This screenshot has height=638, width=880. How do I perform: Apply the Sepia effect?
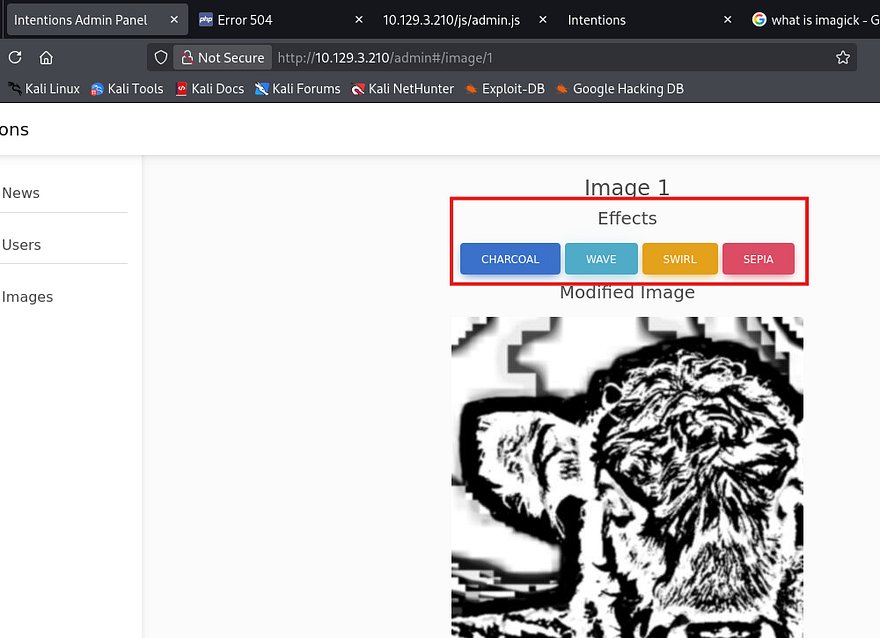[758, 259]
